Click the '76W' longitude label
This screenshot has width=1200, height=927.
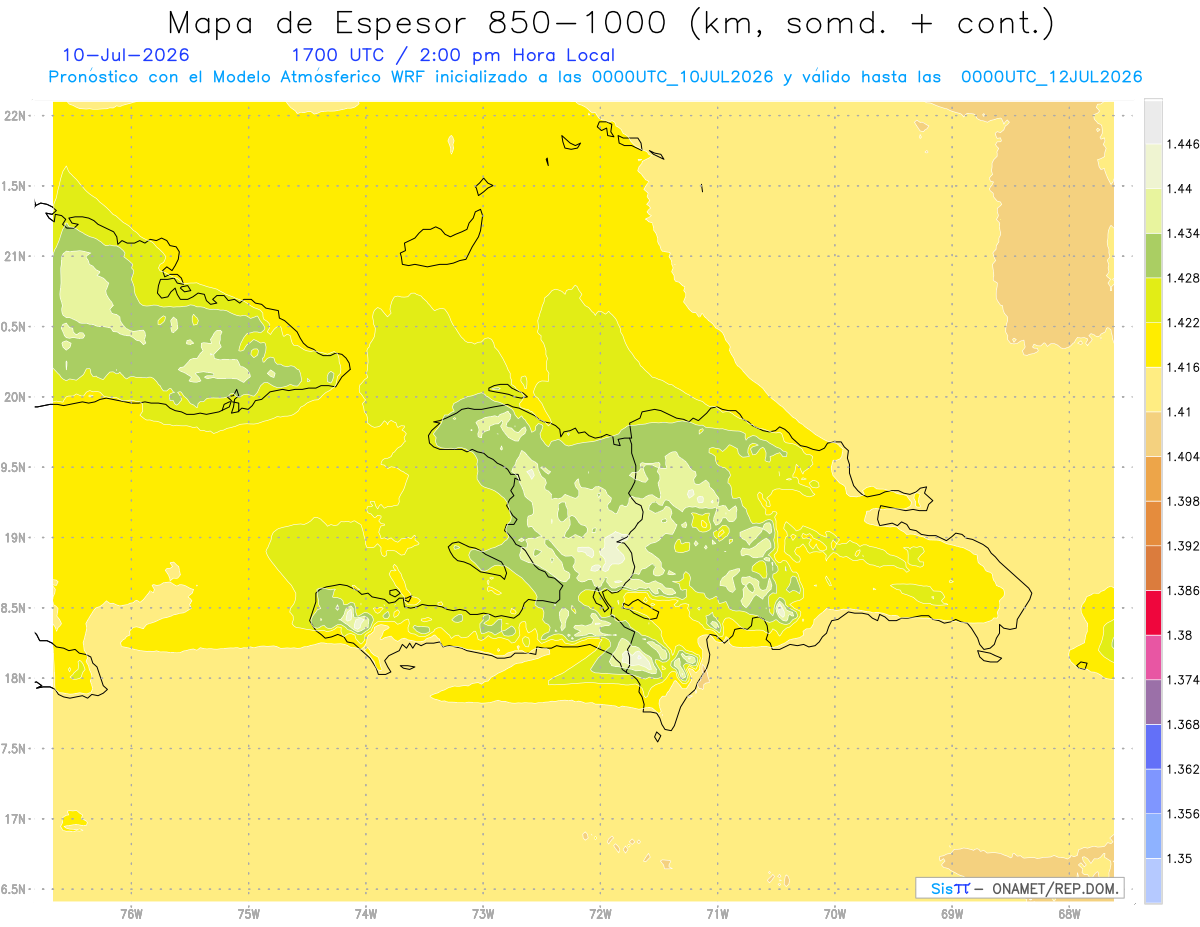[x=131, y=914]
